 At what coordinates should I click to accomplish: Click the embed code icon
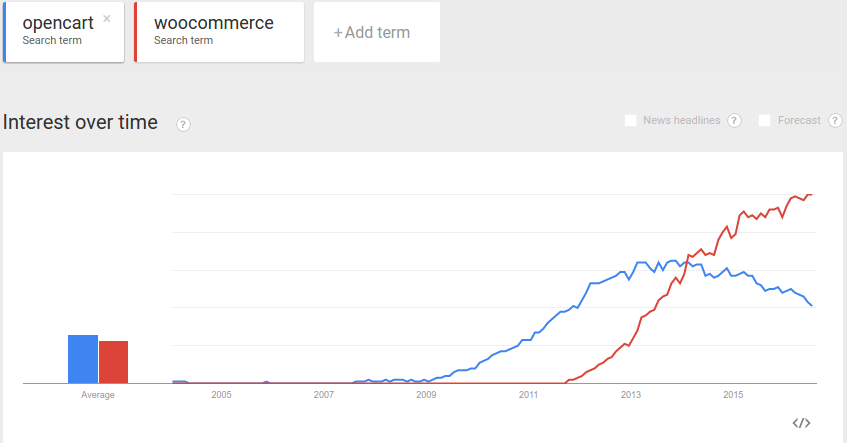pyautogui.click(x=801, y=423)
